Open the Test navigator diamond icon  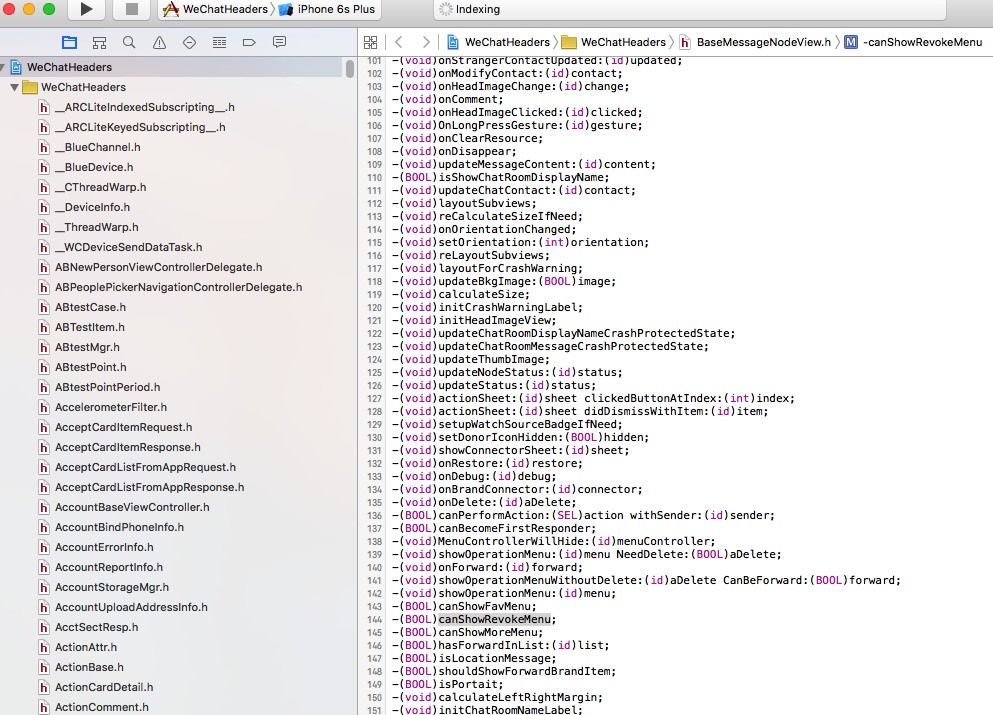[189, 42]
